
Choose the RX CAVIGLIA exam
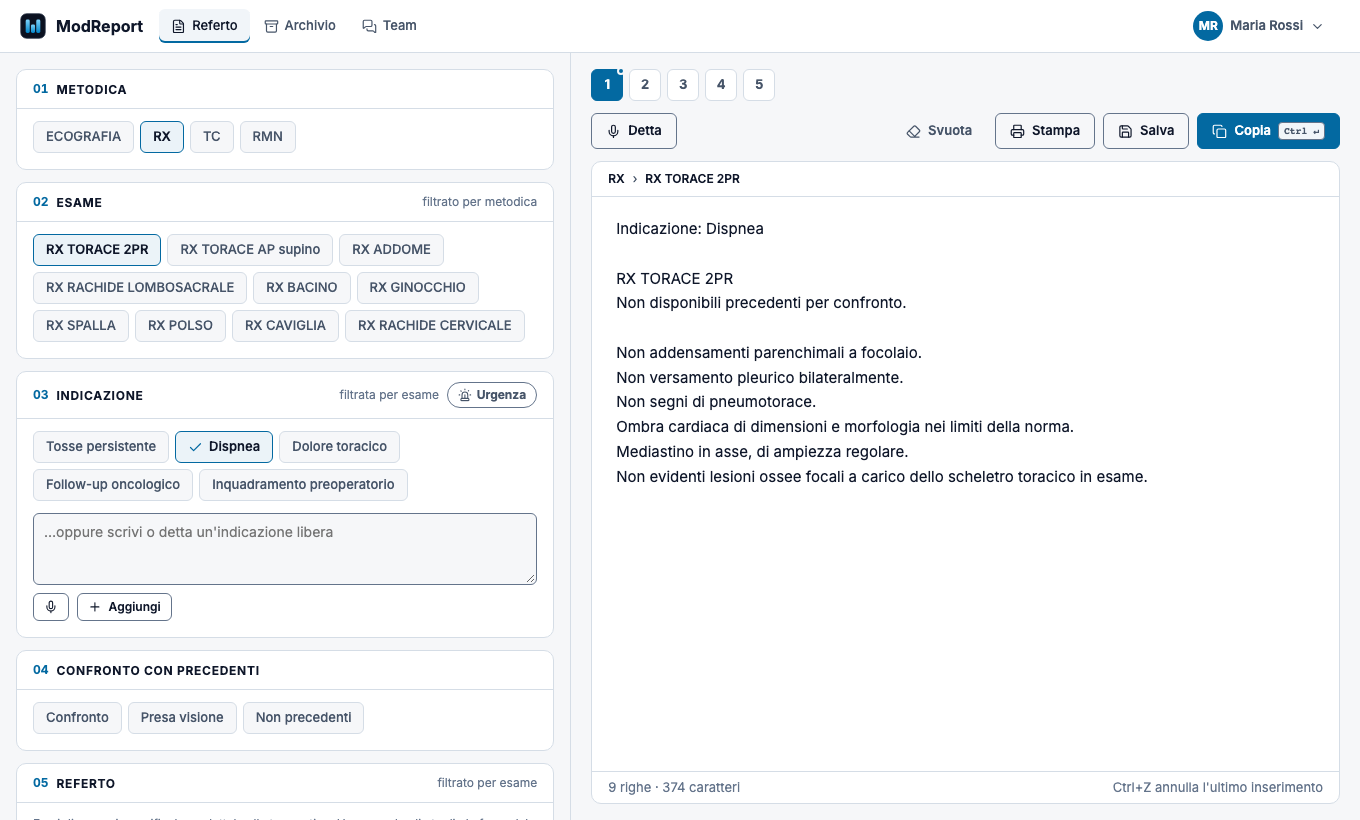285,326
